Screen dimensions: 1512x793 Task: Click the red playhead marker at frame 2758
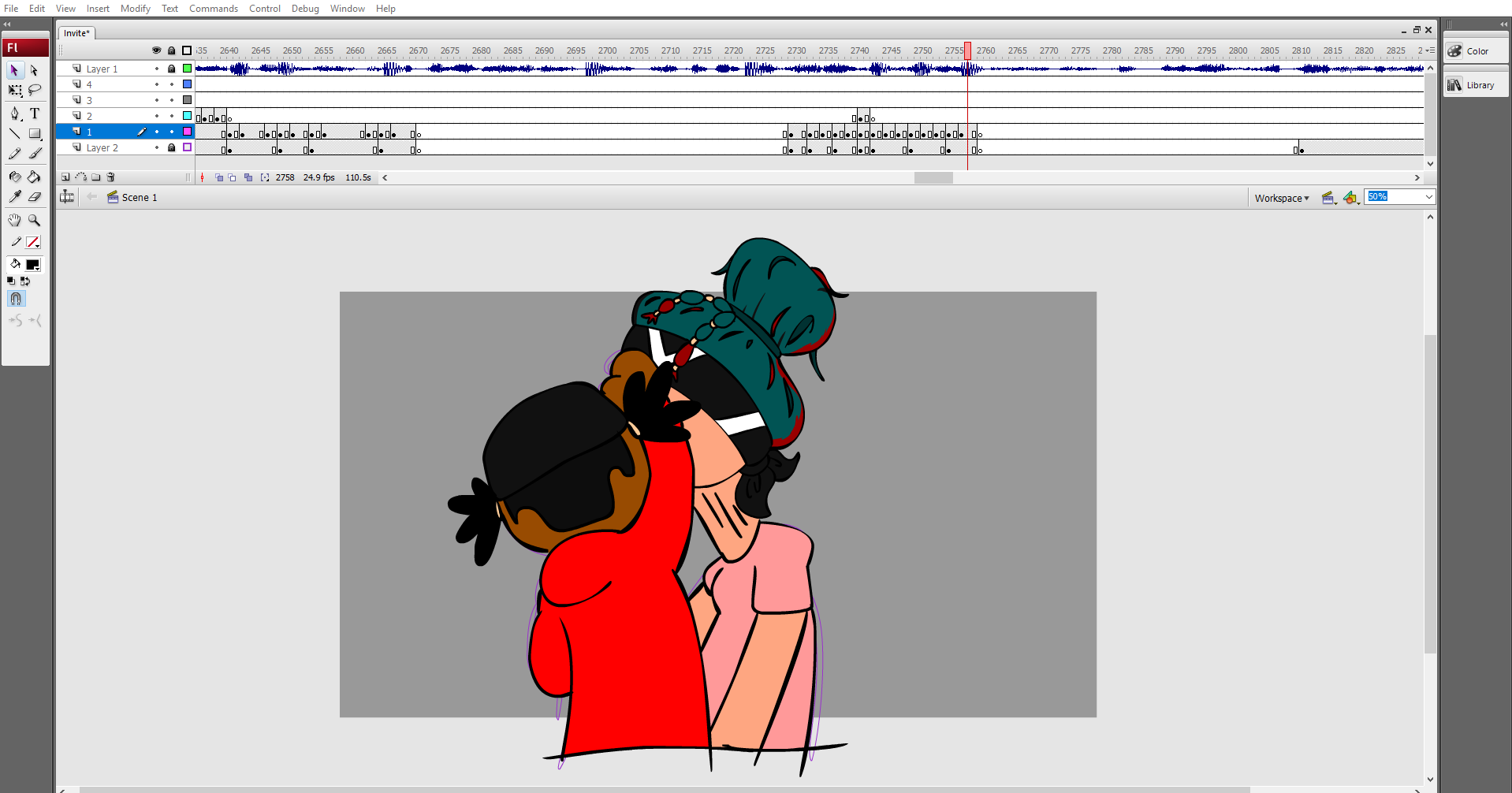967,50
